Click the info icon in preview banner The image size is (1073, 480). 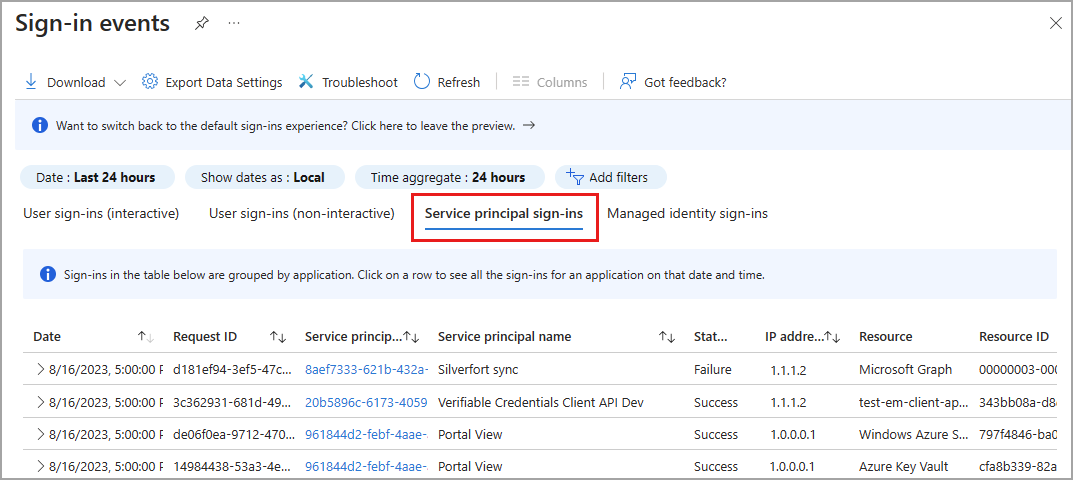40,125
